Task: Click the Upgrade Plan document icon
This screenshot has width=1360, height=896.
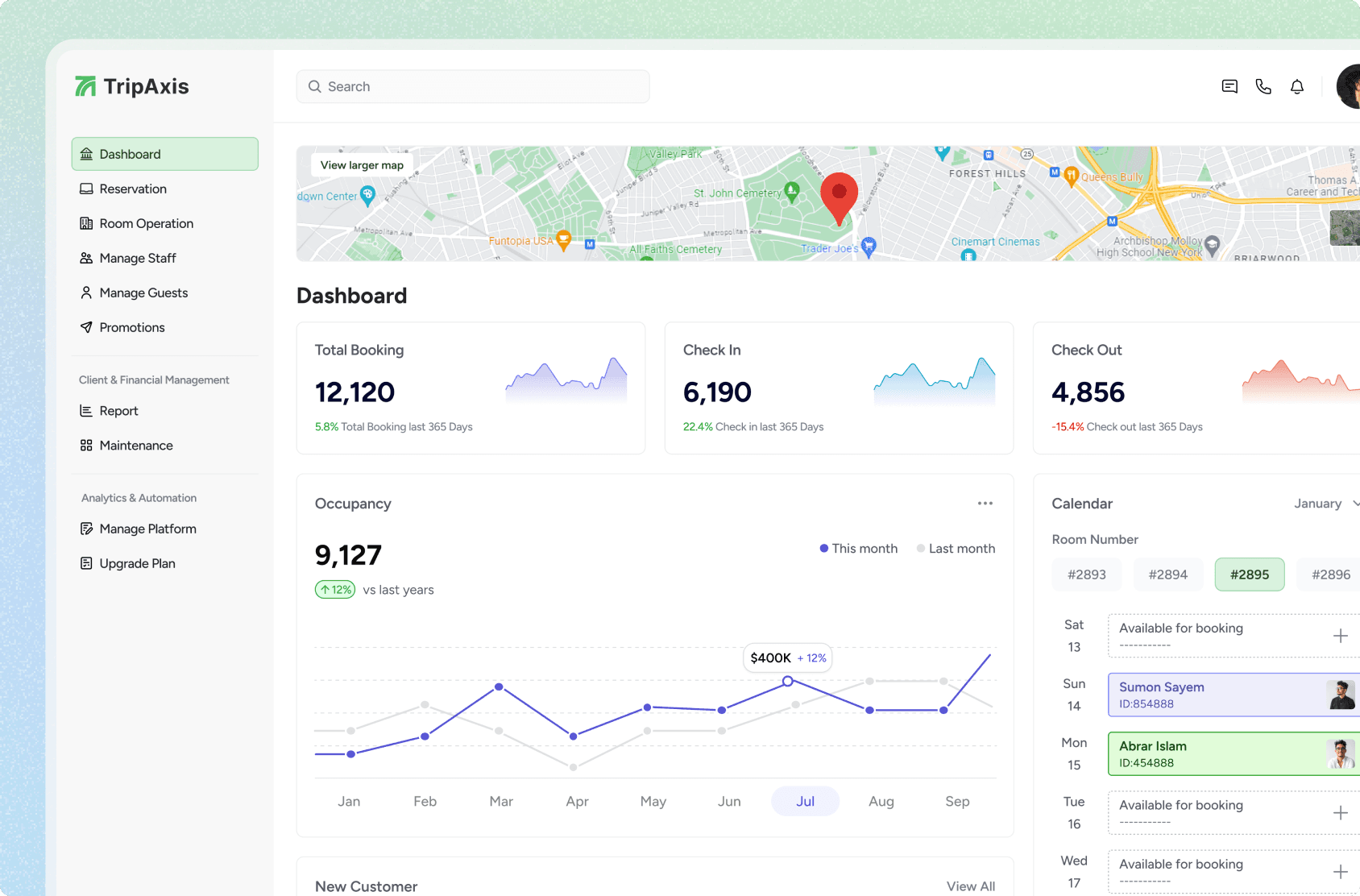Action: 86,563
